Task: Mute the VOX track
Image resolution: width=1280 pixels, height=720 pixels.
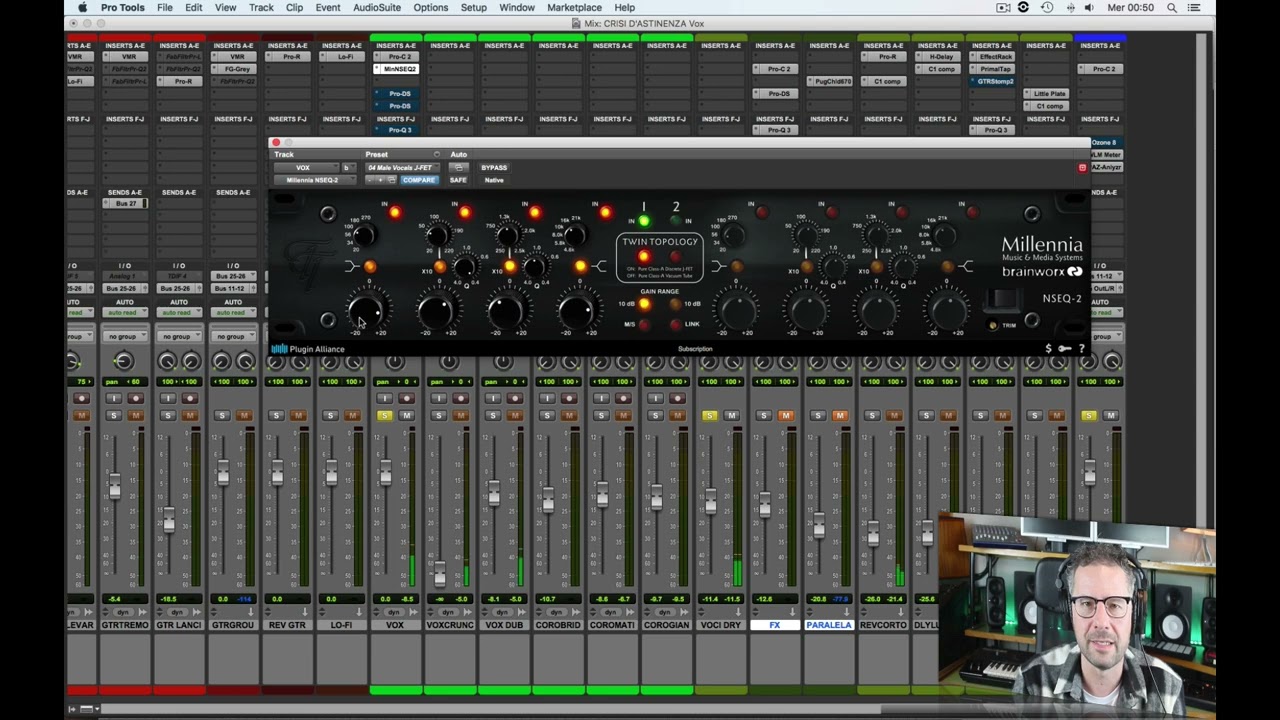Action: (406, 415)
